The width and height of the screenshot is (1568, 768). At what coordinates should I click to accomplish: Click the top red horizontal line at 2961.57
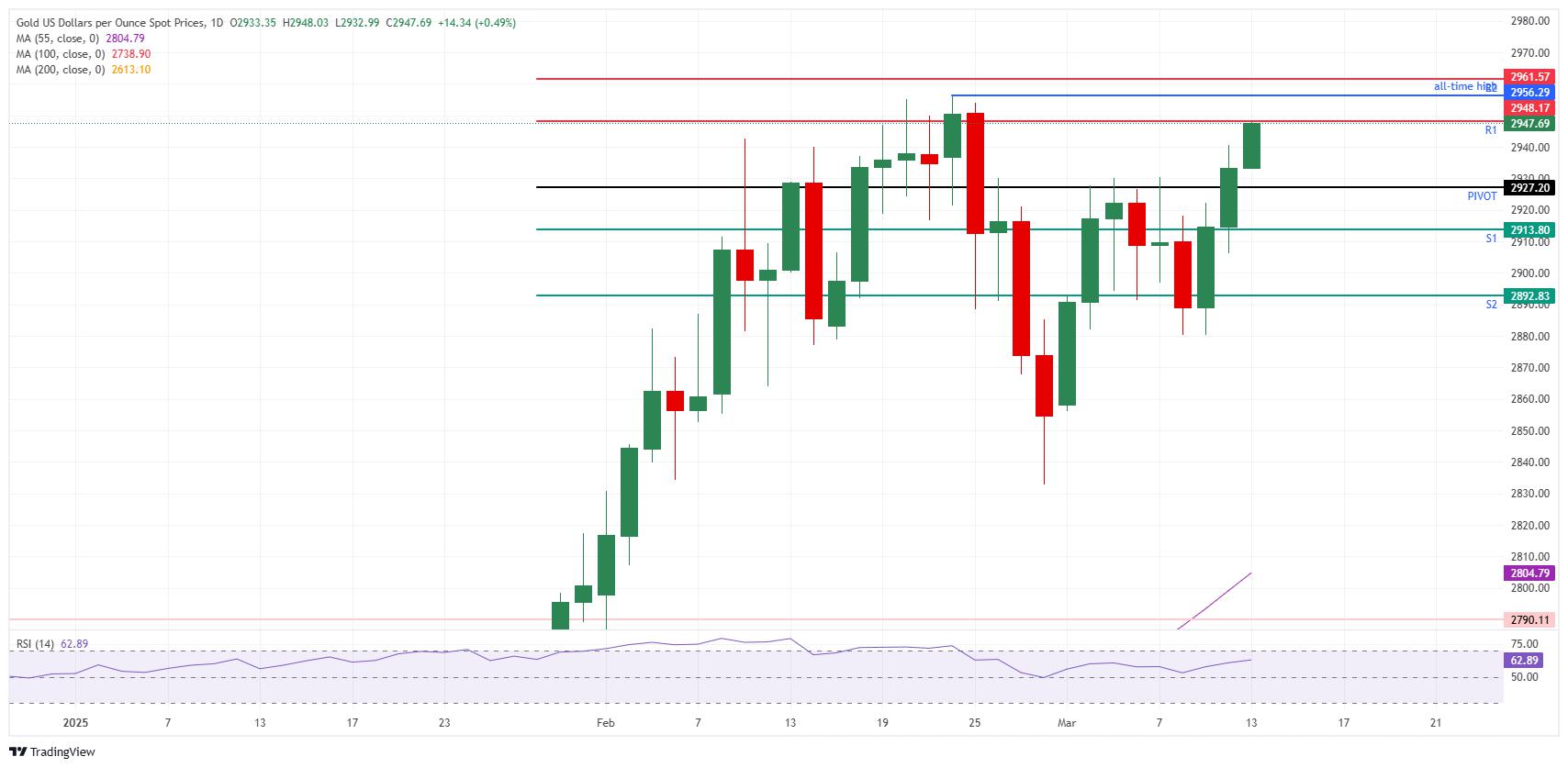[1019, 79]
